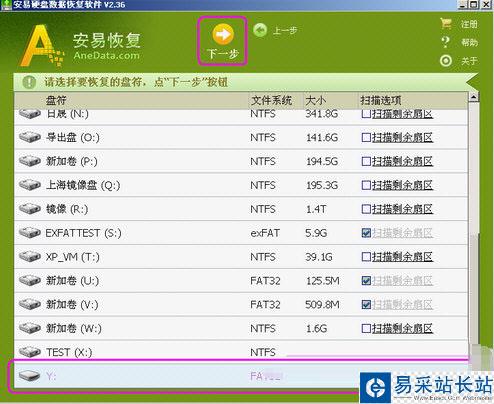The width and height of the screenshot is (494, 404).
Task: Open help via the question mark icon
Action: tap(445, 42)
